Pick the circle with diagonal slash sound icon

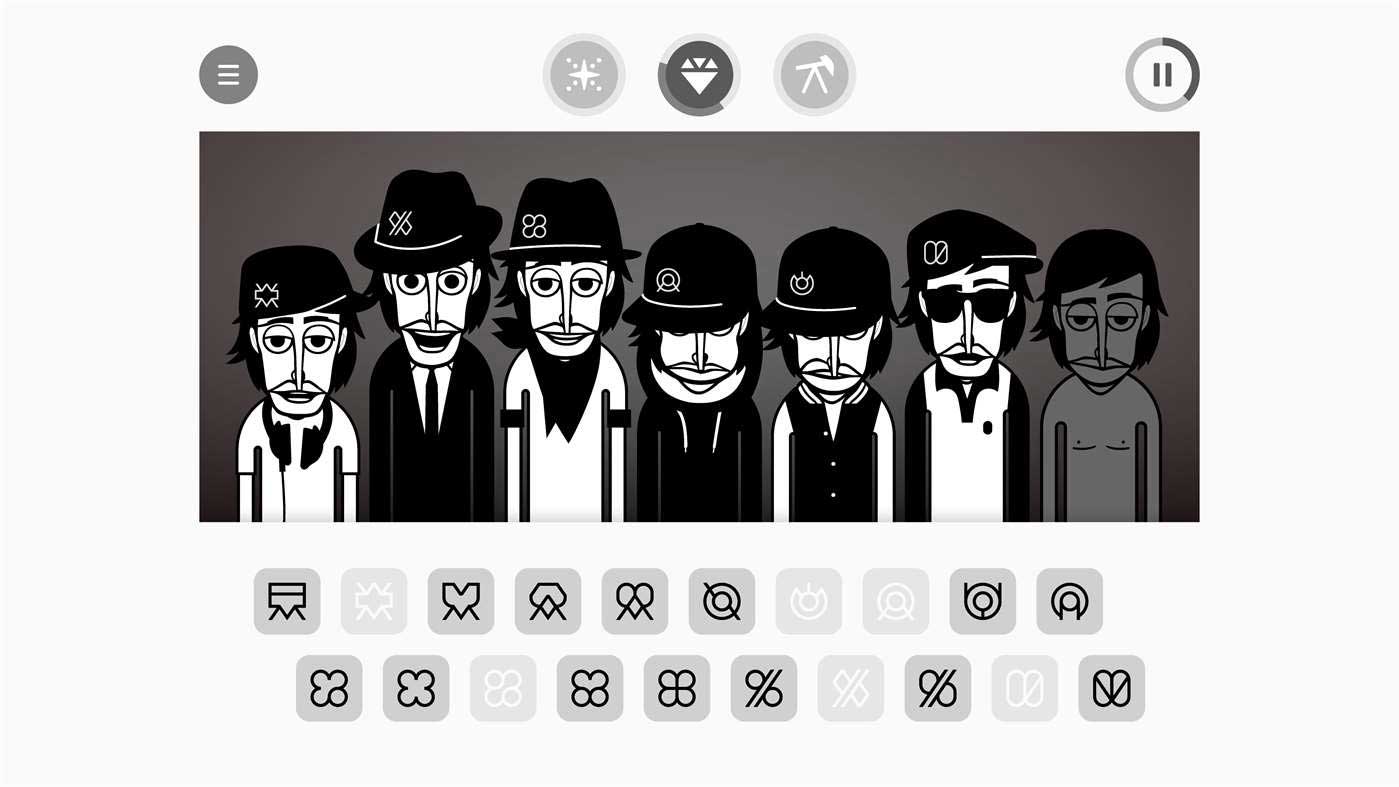tap(722, 601)
